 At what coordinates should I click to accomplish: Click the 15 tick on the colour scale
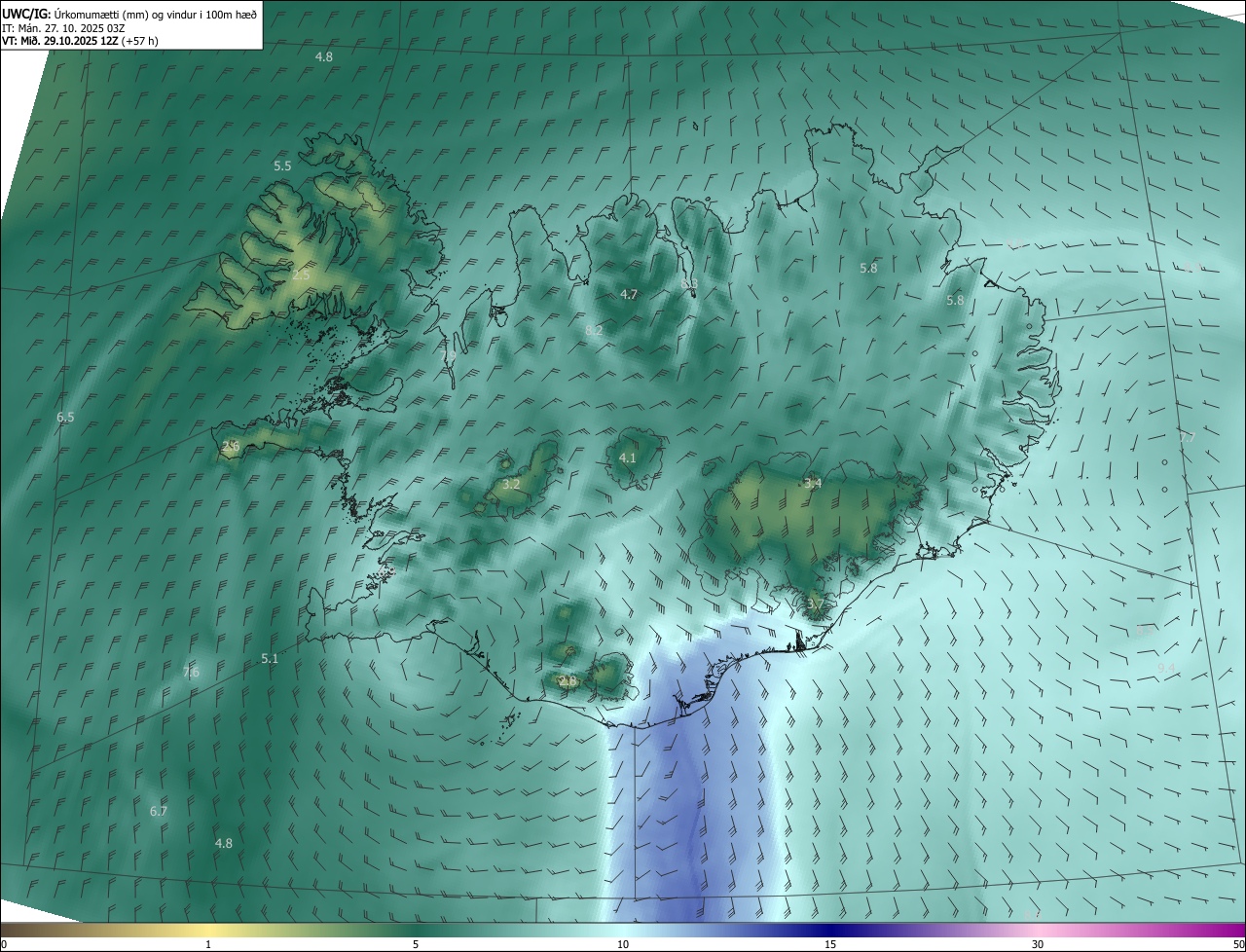830,944
